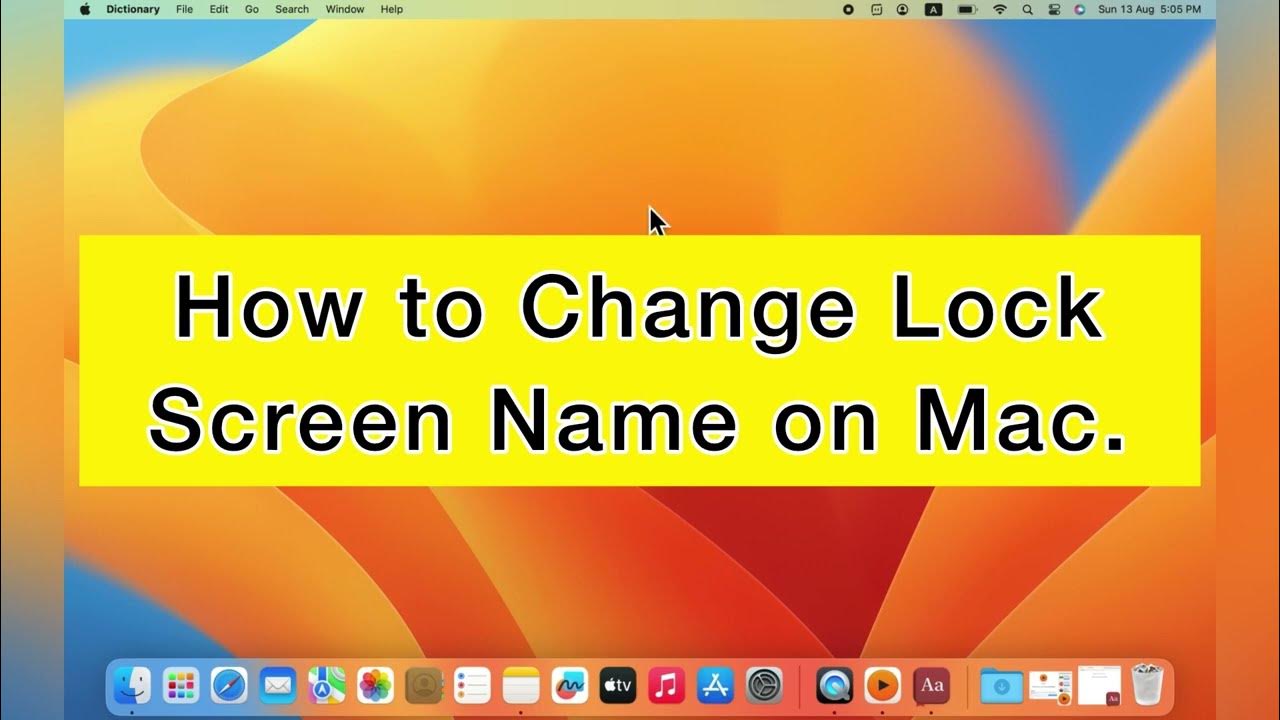
Task: Open the Window menu
Action: click(x=345, y=9)
